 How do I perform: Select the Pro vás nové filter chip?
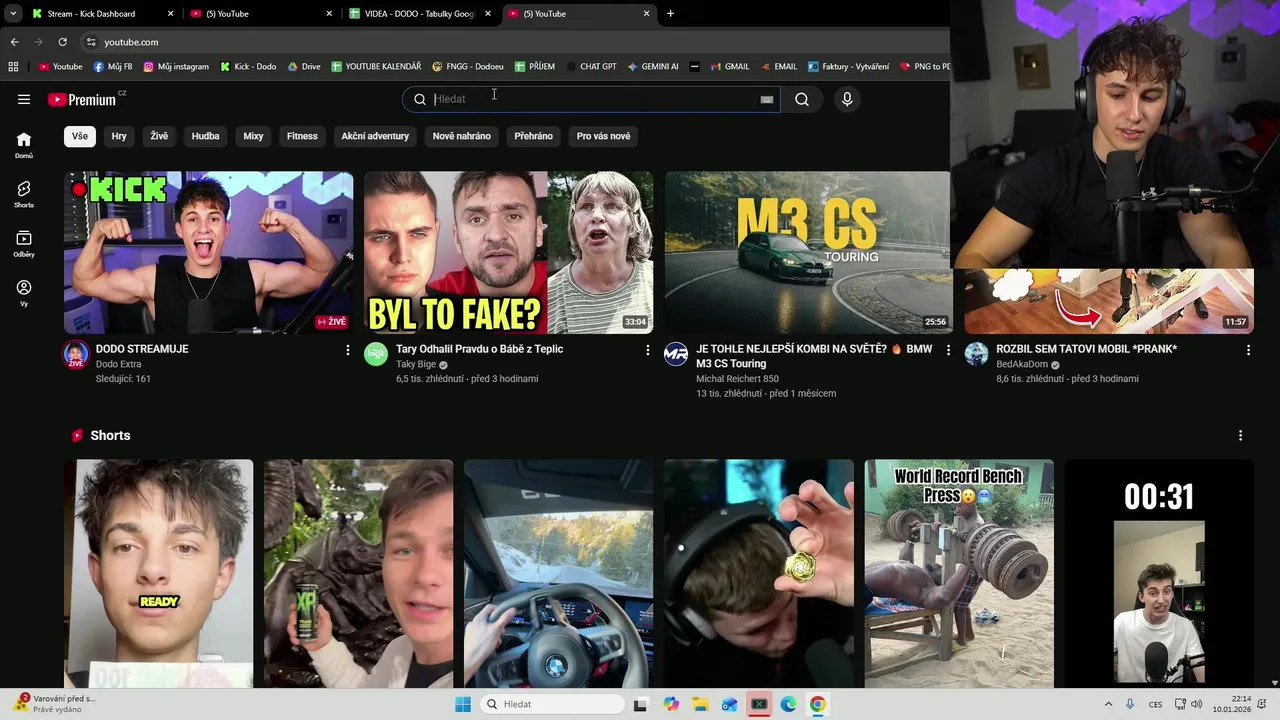coord(603,136)
